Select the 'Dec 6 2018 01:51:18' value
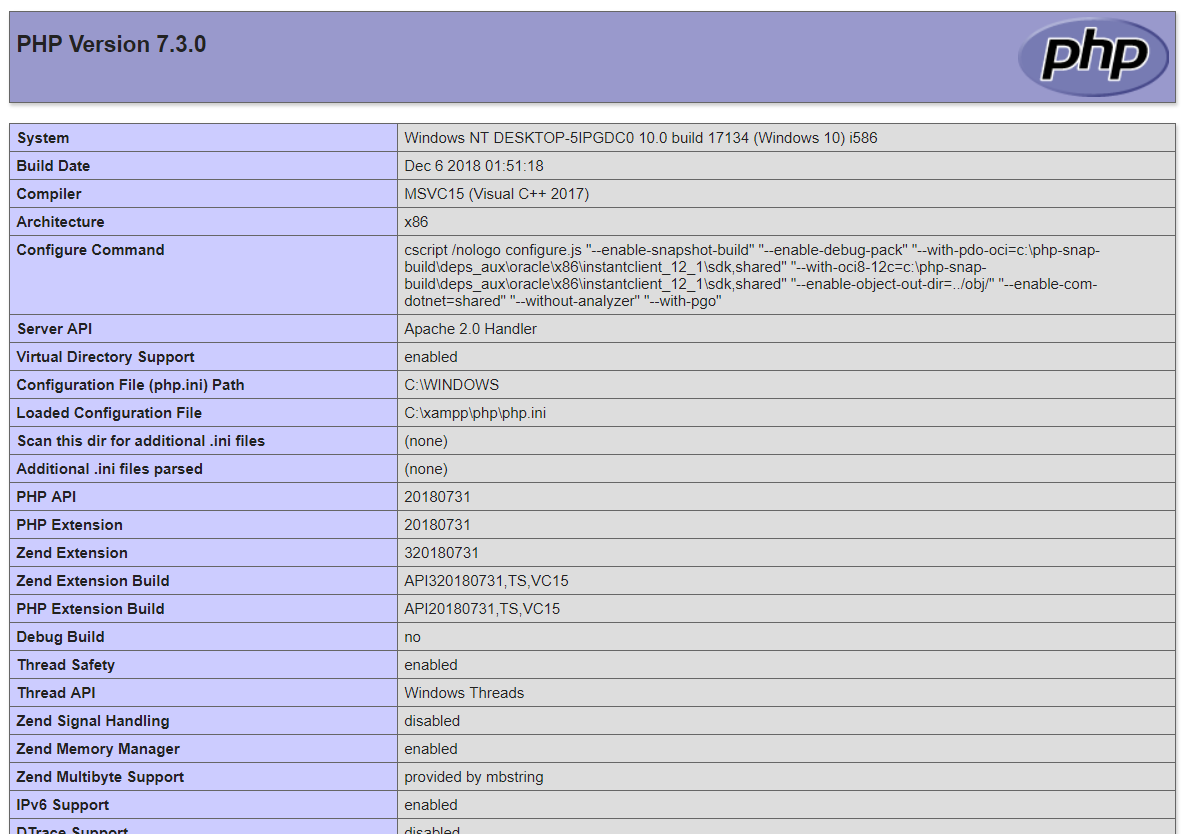This screenshot has height=834, width=1186. pos(473,166)
